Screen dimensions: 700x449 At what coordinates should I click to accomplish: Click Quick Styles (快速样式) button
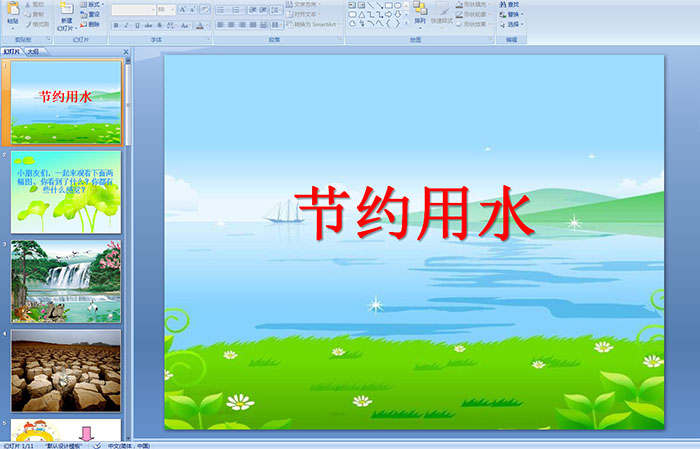[x=442, y=13]
